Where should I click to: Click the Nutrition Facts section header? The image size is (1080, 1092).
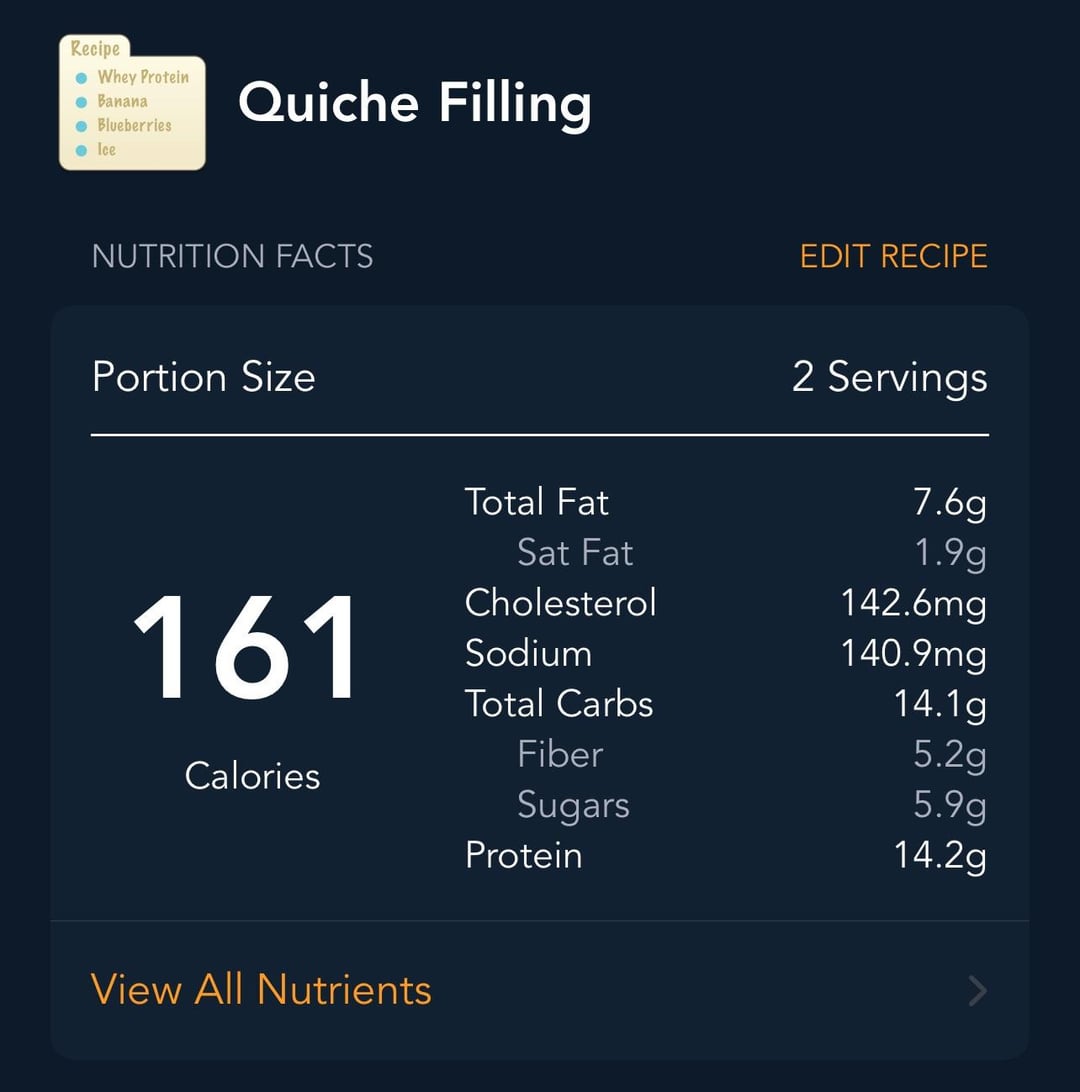tap(232, 256)
